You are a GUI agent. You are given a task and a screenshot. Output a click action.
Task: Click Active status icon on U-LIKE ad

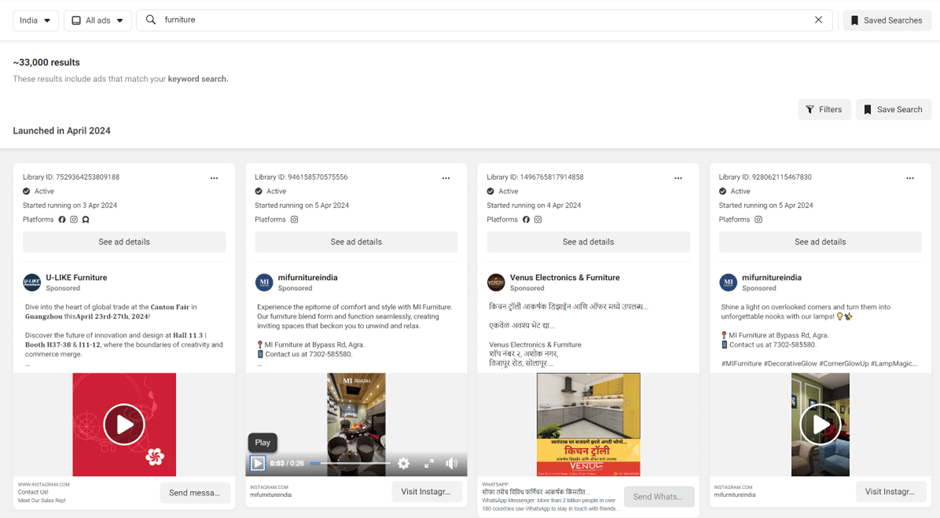pos(26,191)
